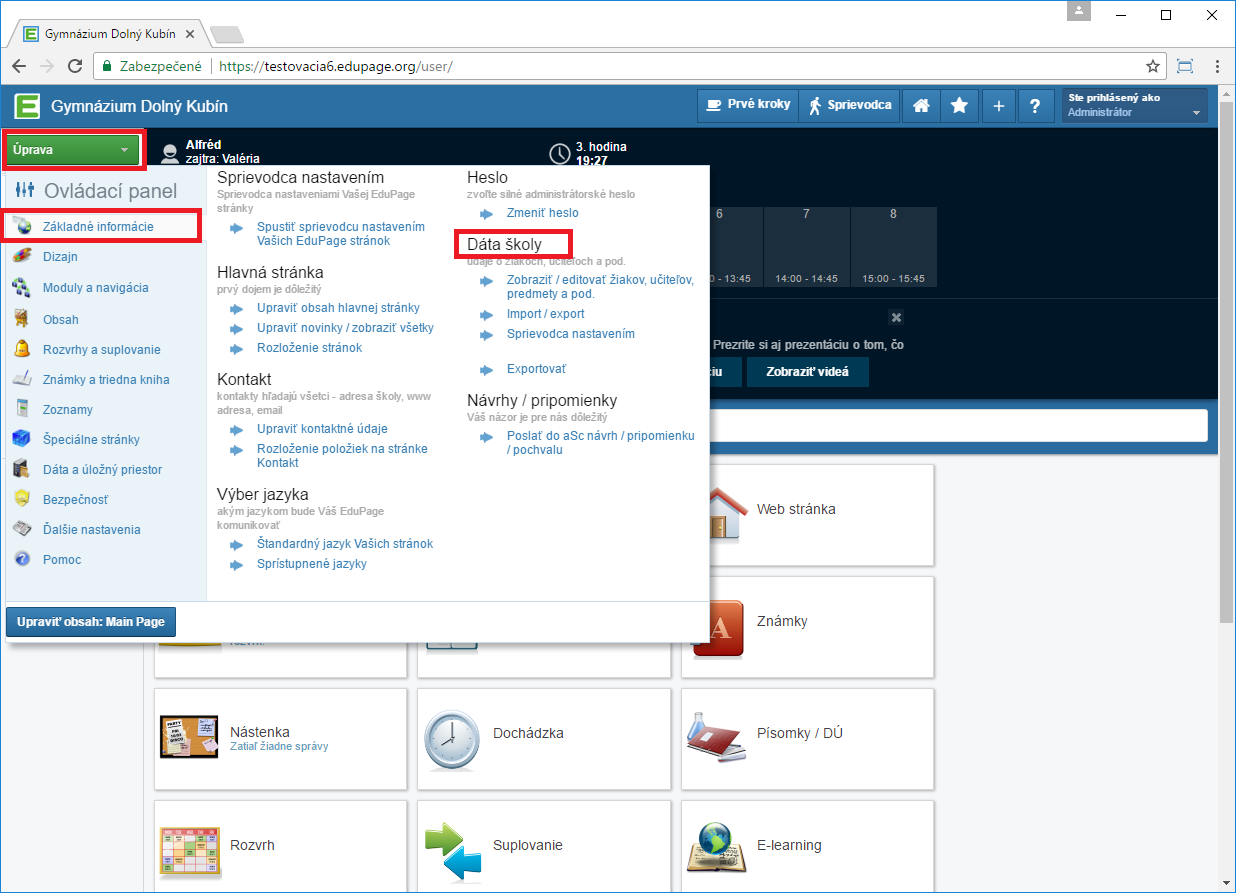Open Zmeniť heslo link
Screen dimensions: 1236x893
coord(542,213)
